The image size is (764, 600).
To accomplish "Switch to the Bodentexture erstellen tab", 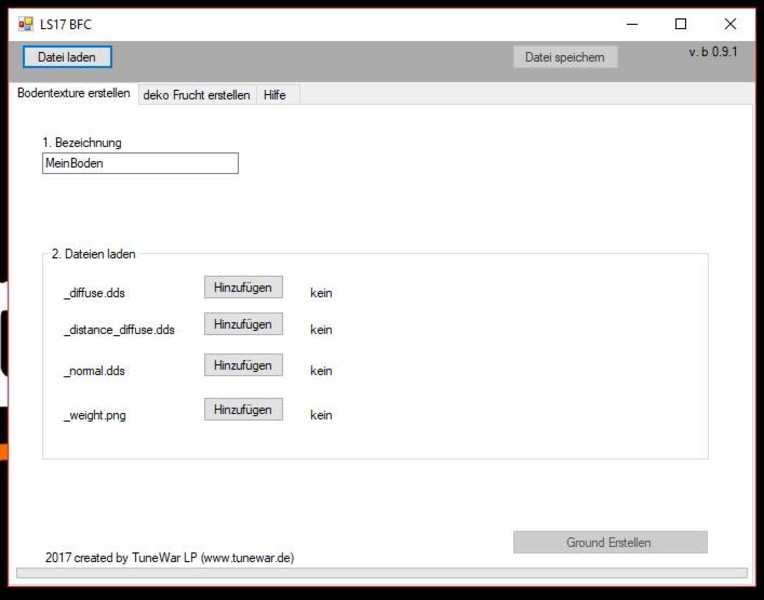I will [x=74, y=94].
